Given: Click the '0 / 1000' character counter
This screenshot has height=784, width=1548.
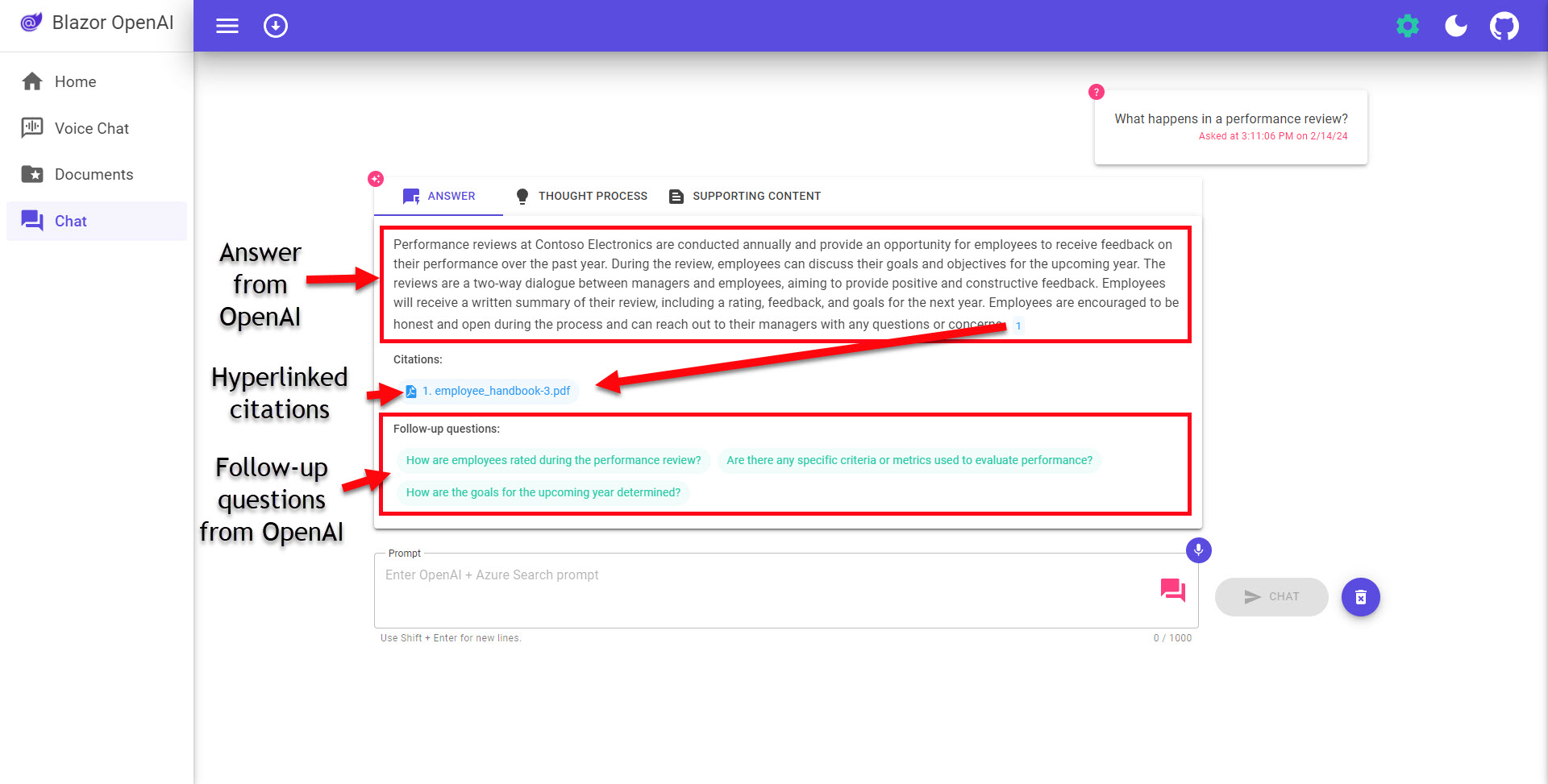Looking at the screenshot, I should pyautogui.click(x=1172, y=638).
